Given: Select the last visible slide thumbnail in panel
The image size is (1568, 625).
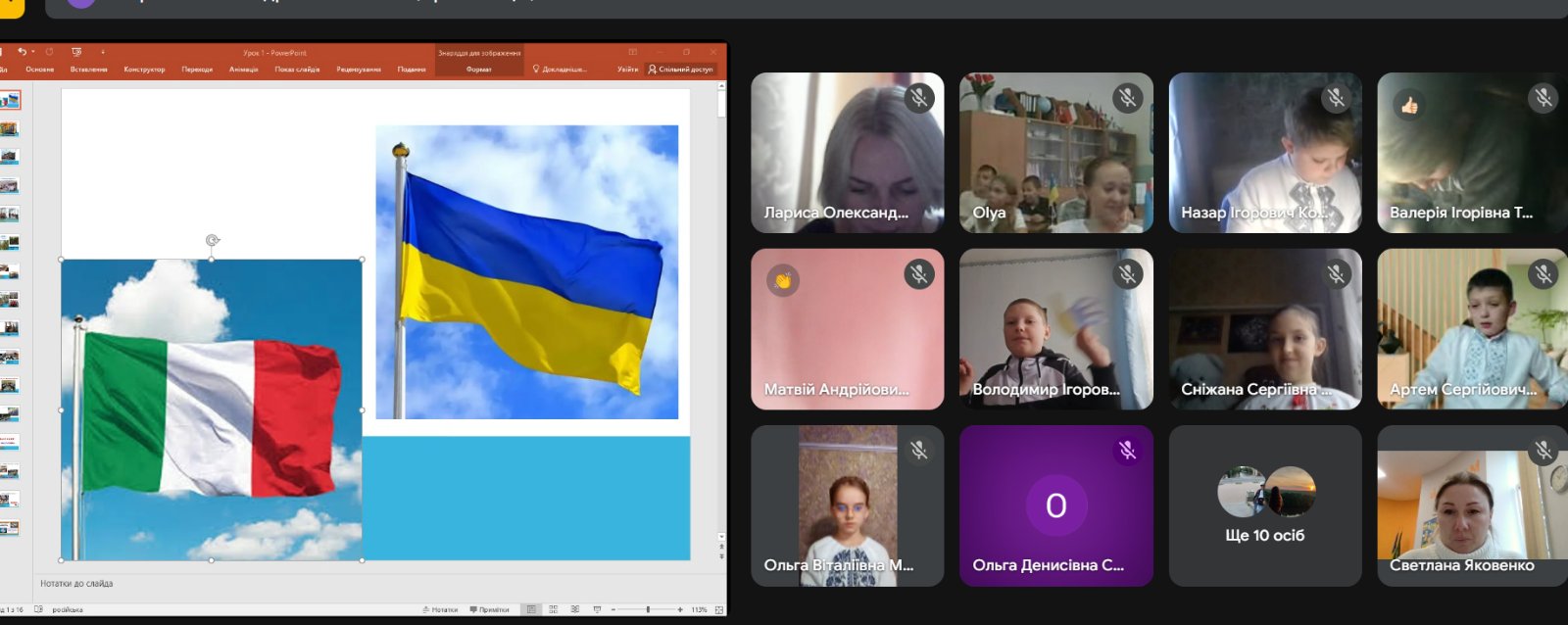Looking at the screenshot, I should coord(10,528).
